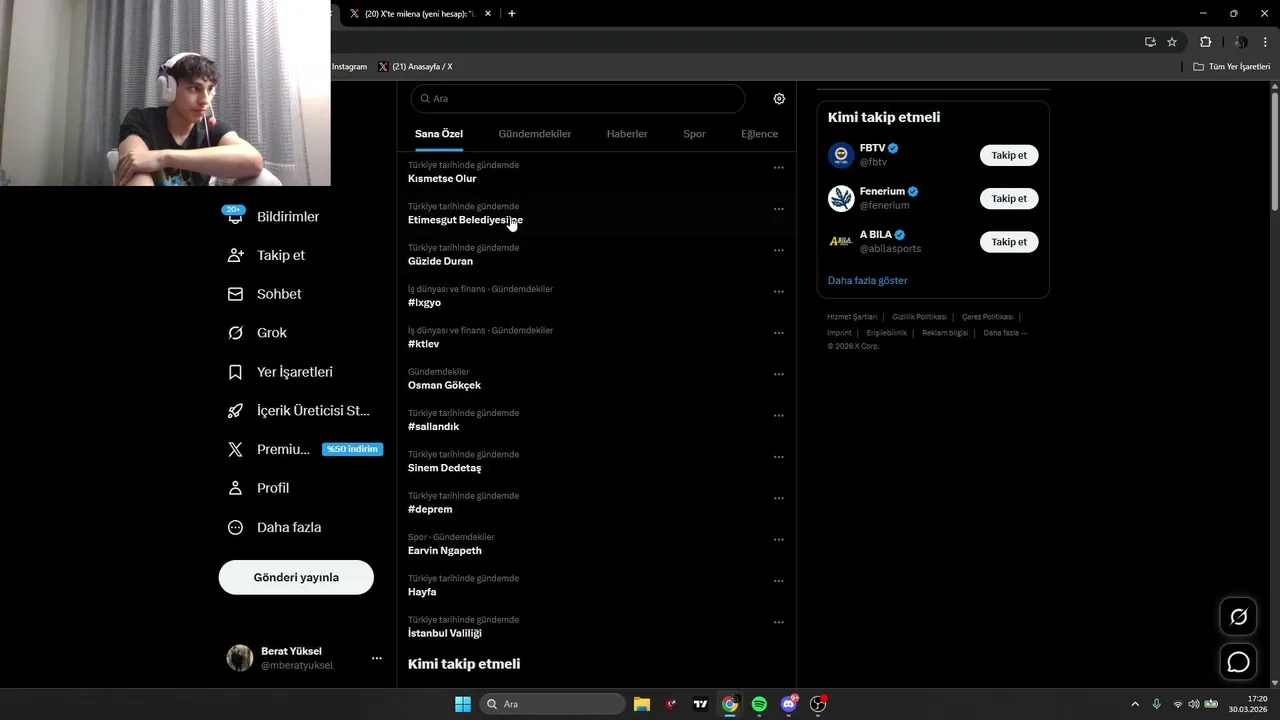Image resolution: width=1280 pixels, height=720 pixels.
Task: Click the FBTV profile avatar
Action: click(841, 155)
